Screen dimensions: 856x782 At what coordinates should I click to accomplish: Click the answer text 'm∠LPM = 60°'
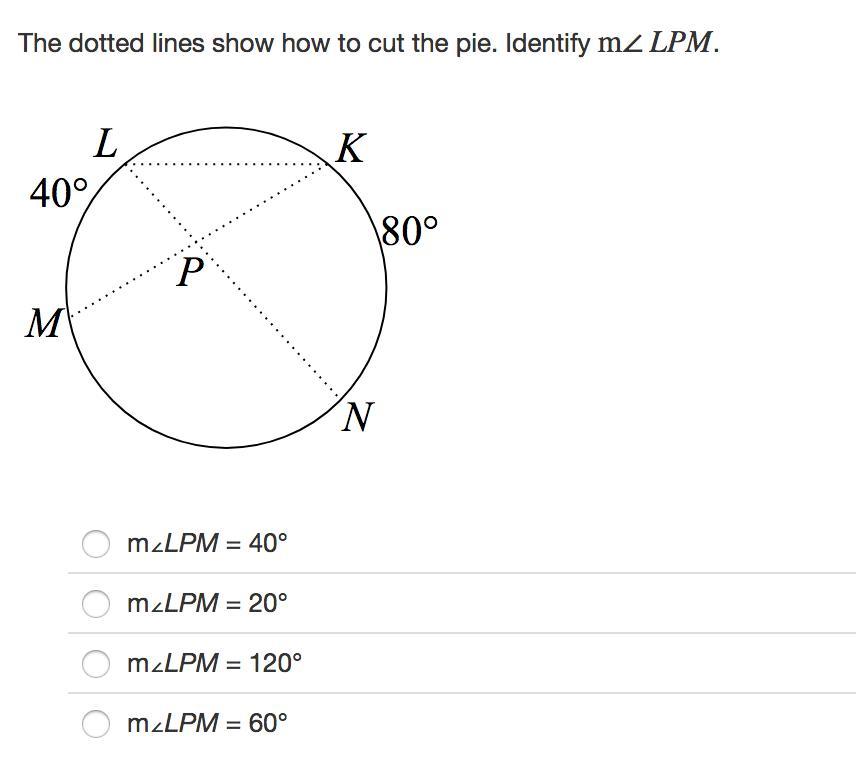tap(207, 723)
